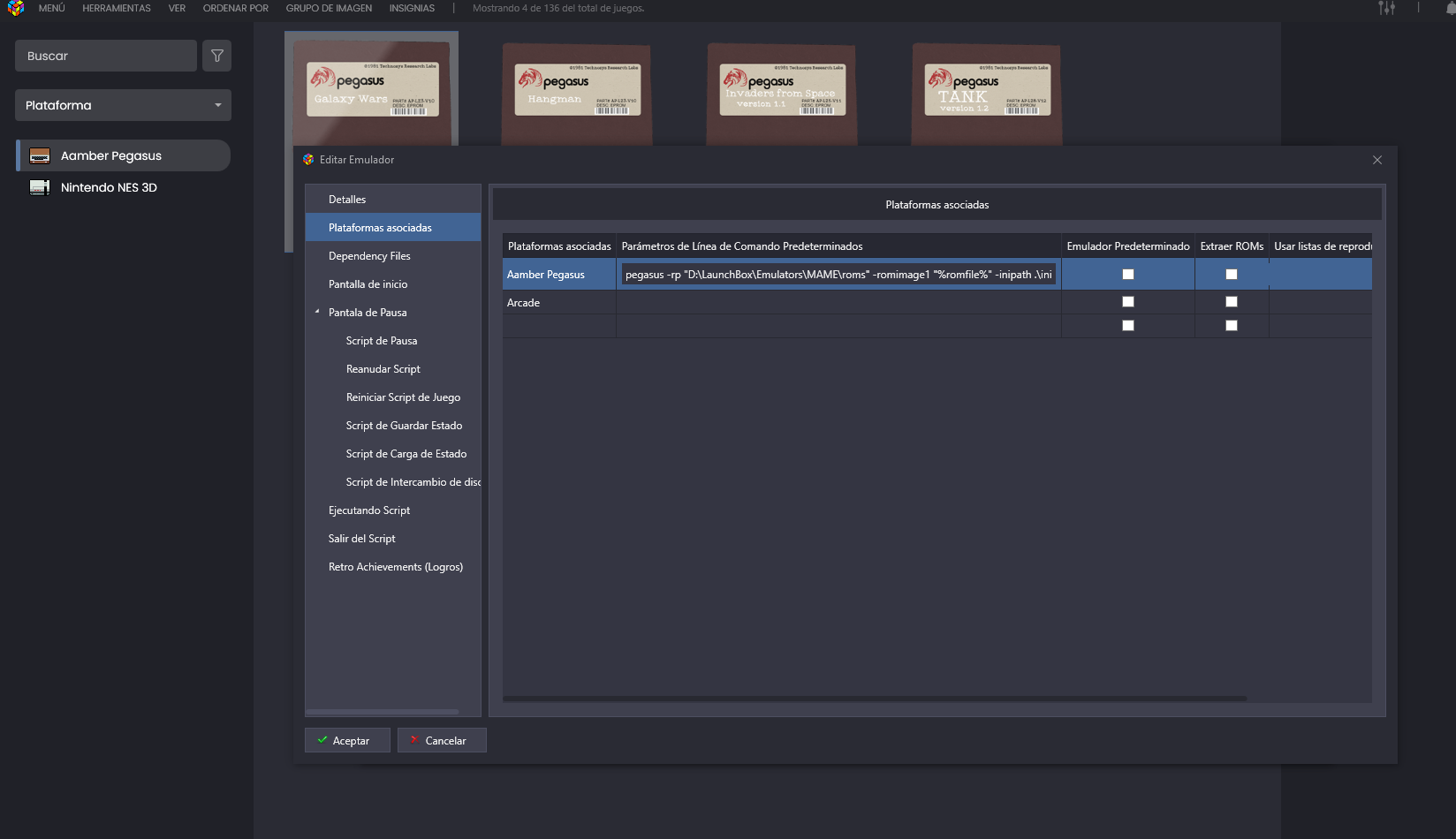Viewport: 1456px width, 839px height.
Task: Collapse the Pantala de Pausa tree node
Action: coord(317,312)
